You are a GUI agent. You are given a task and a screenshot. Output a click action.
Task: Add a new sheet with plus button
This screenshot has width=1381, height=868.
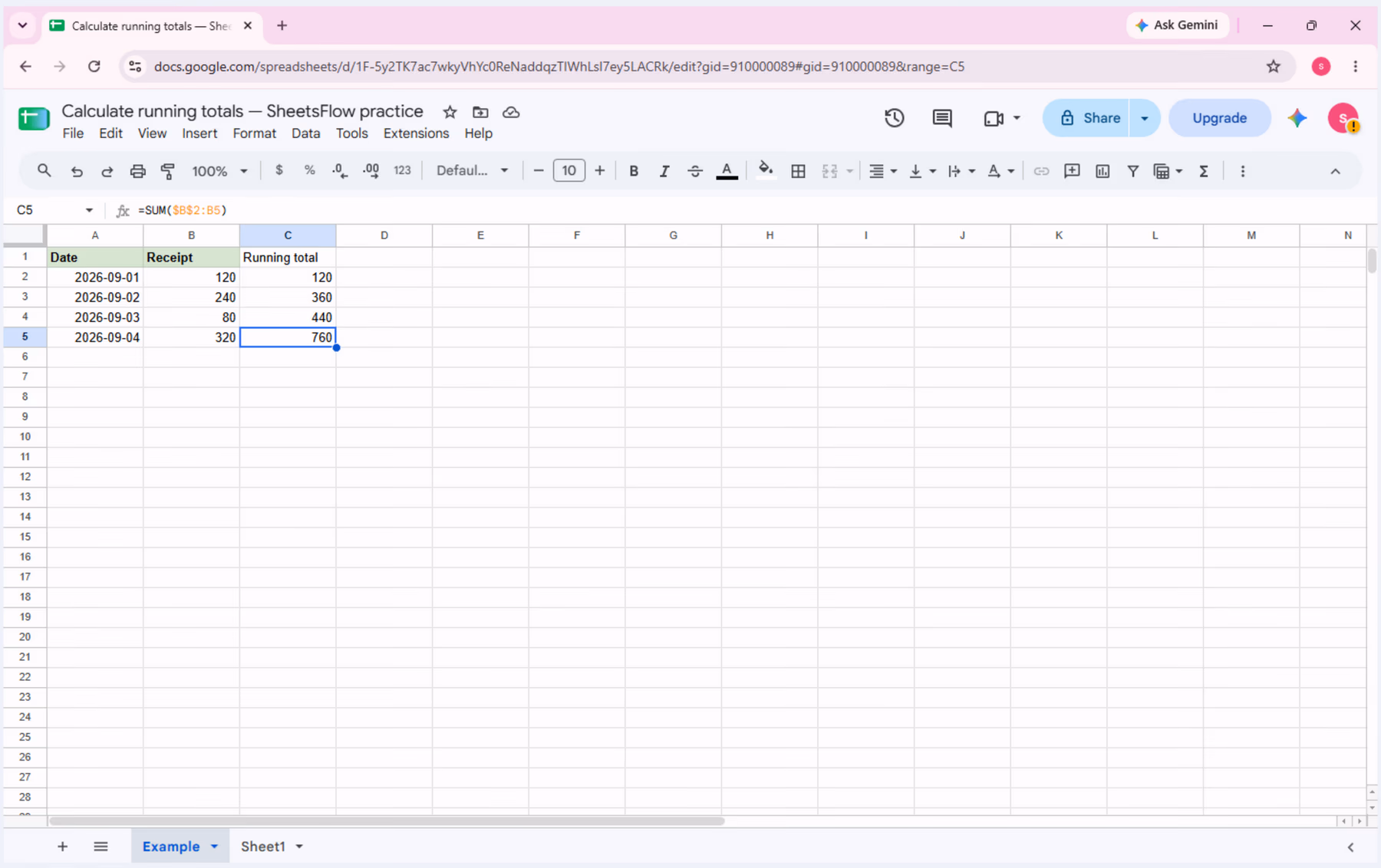[63, 847]
